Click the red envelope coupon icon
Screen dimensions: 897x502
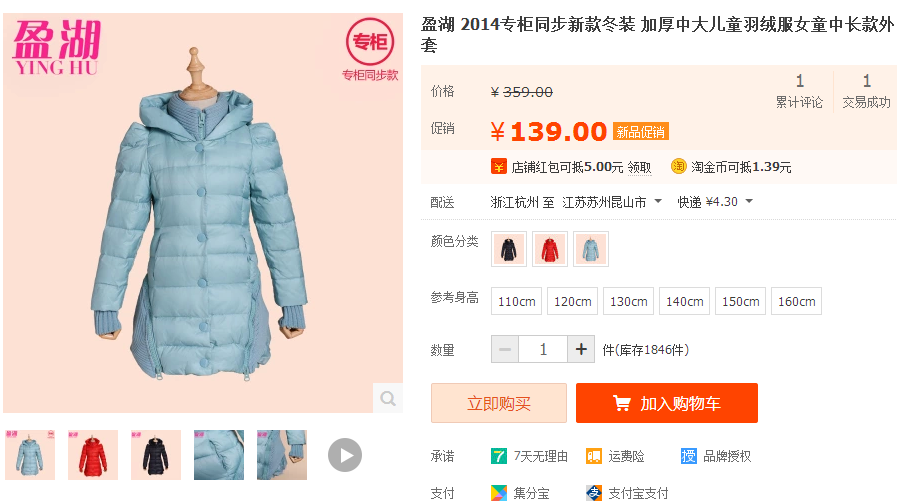click(x=498, y=167)
